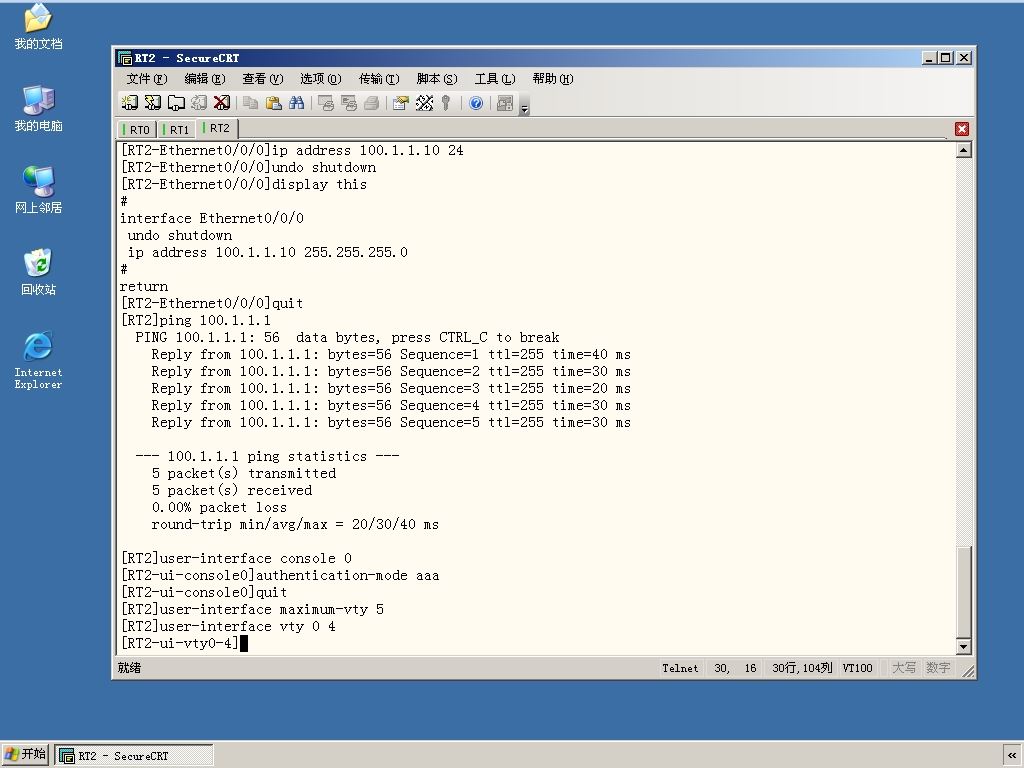Click the Print Selection toolbar icon

tap(349, 103)
